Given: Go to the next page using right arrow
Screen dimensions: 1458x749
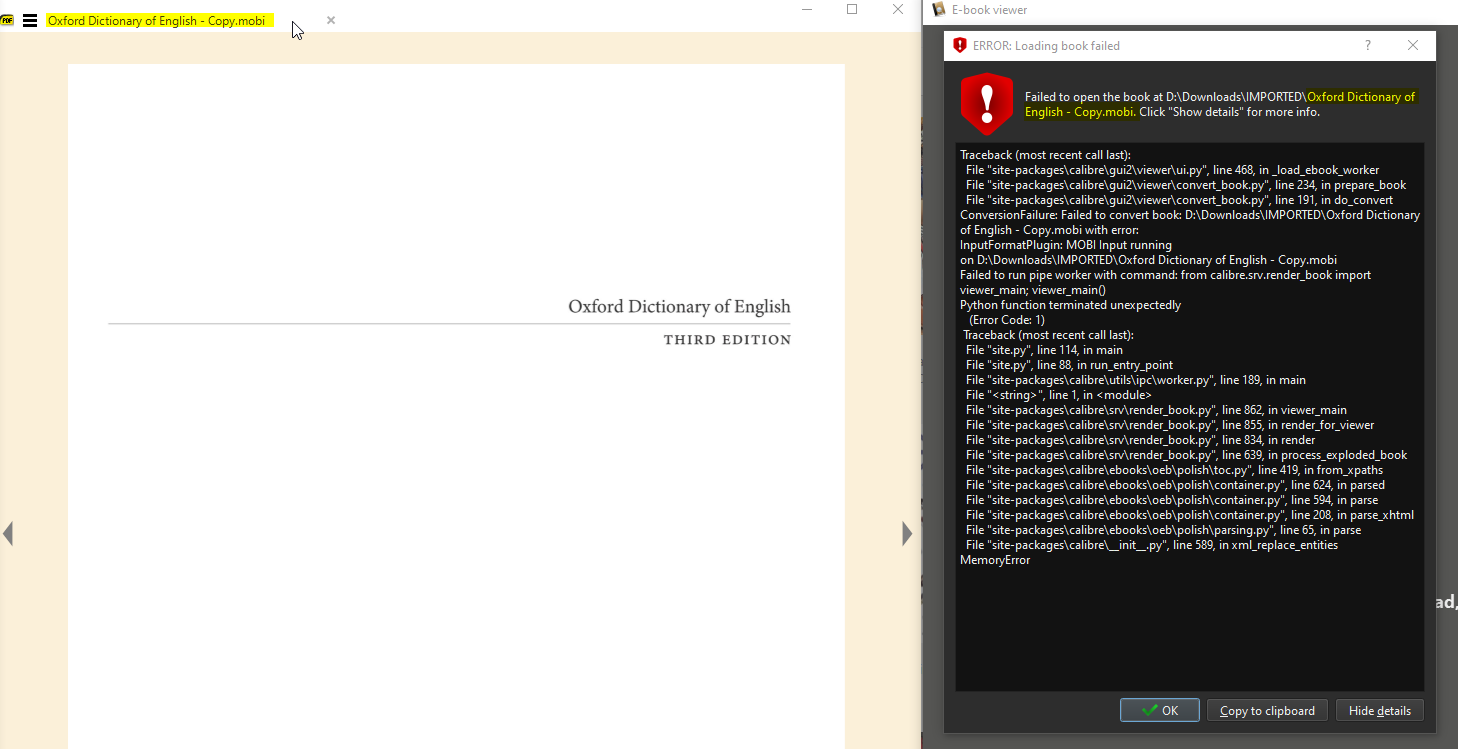Looking at the screenshot, I should (x=907, y=534).
